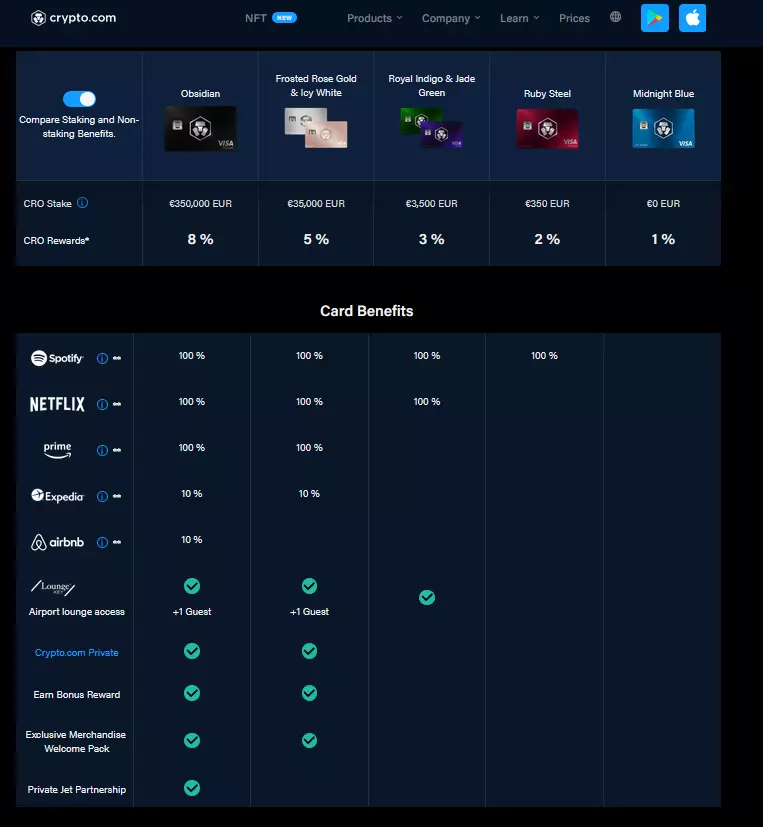Expand the Company dropdown menu
Viewport: 763px width, 827px height.
click(451, 18)
